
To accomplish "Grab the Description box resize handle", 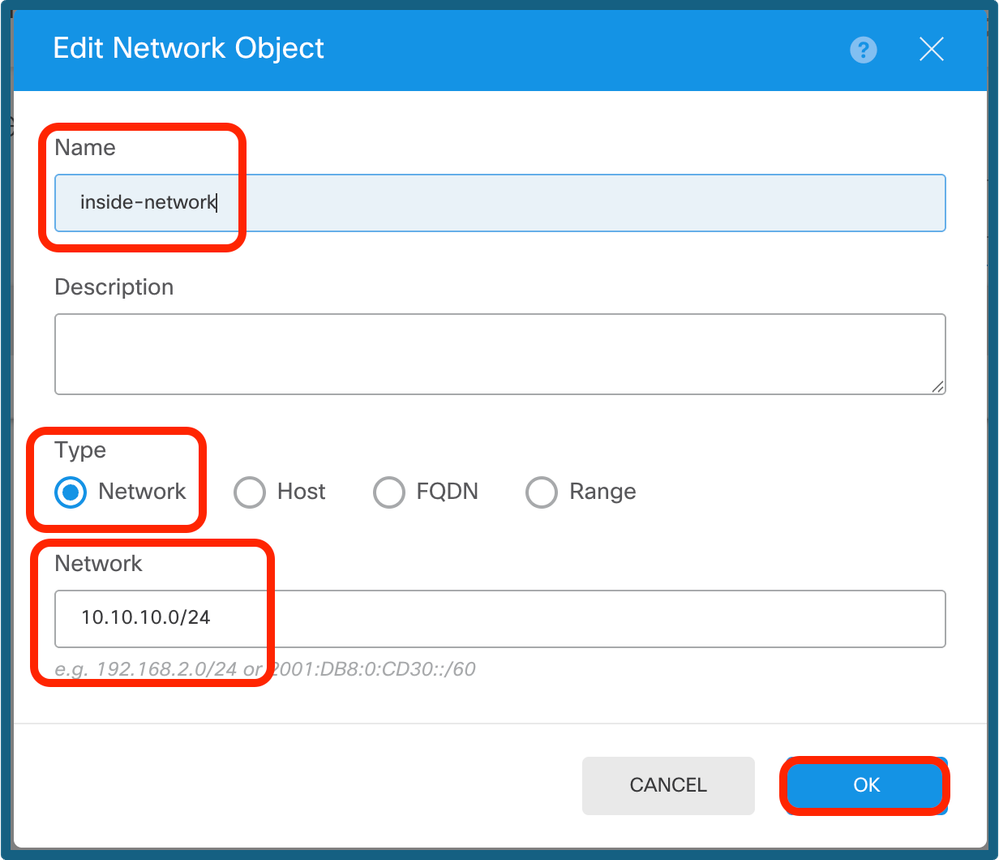I will click(938, 387).
